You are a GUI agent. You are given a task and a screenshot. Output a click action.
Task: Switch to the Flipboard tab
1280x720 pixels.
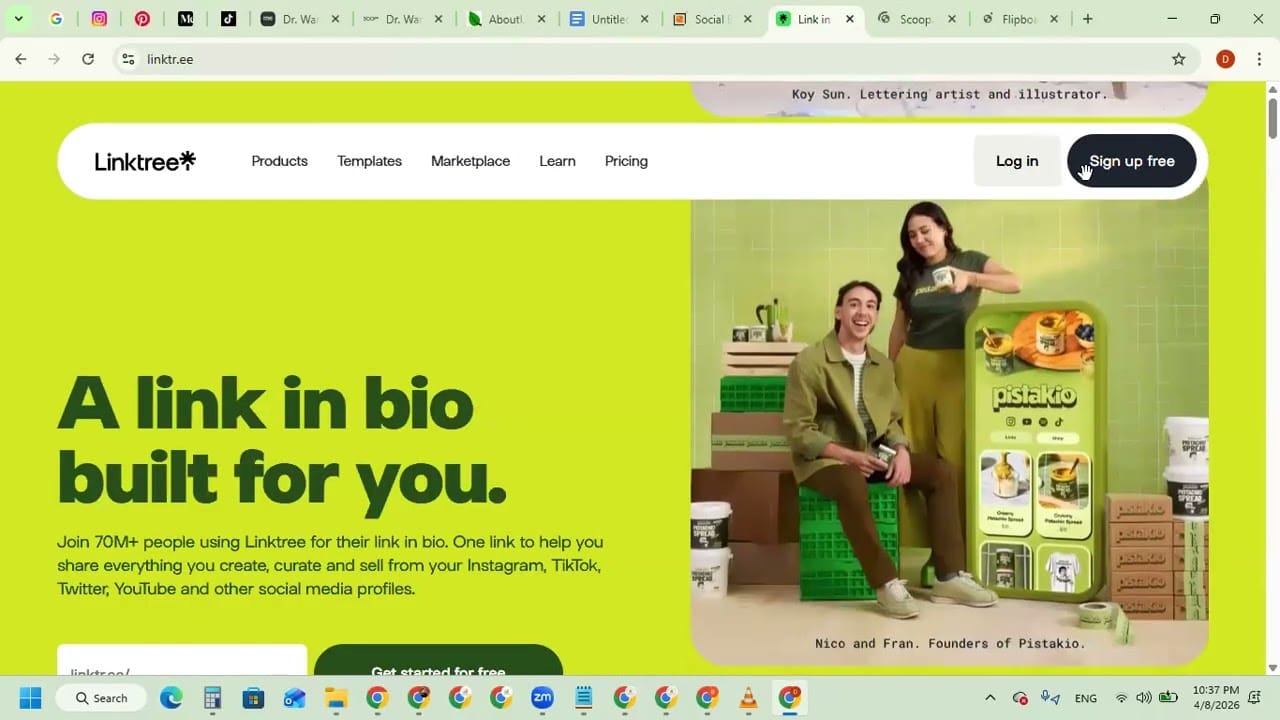(1018, 18)
